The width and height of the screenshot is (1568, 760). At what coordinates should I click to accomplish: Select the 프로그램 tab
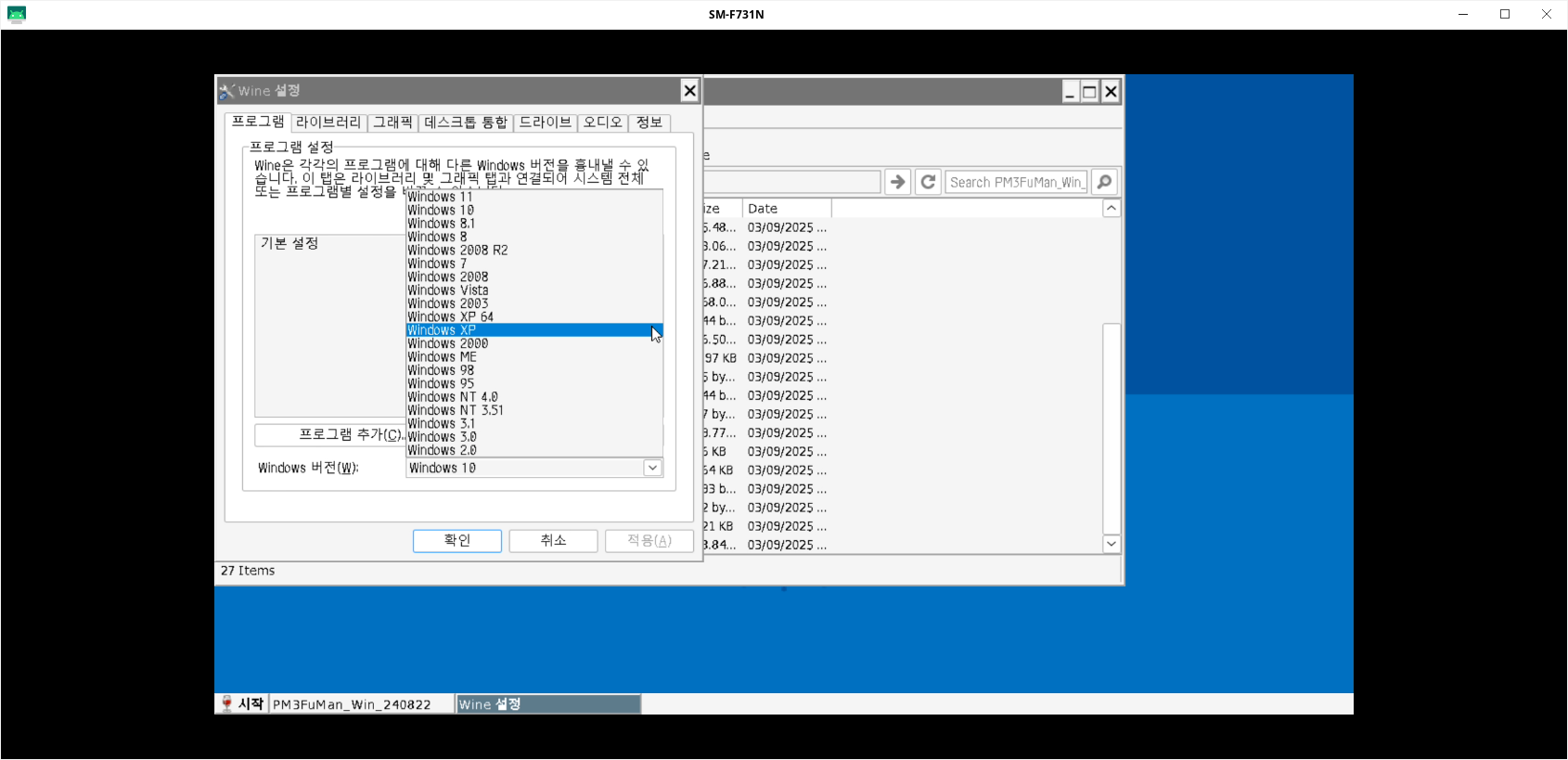[258, 122]
